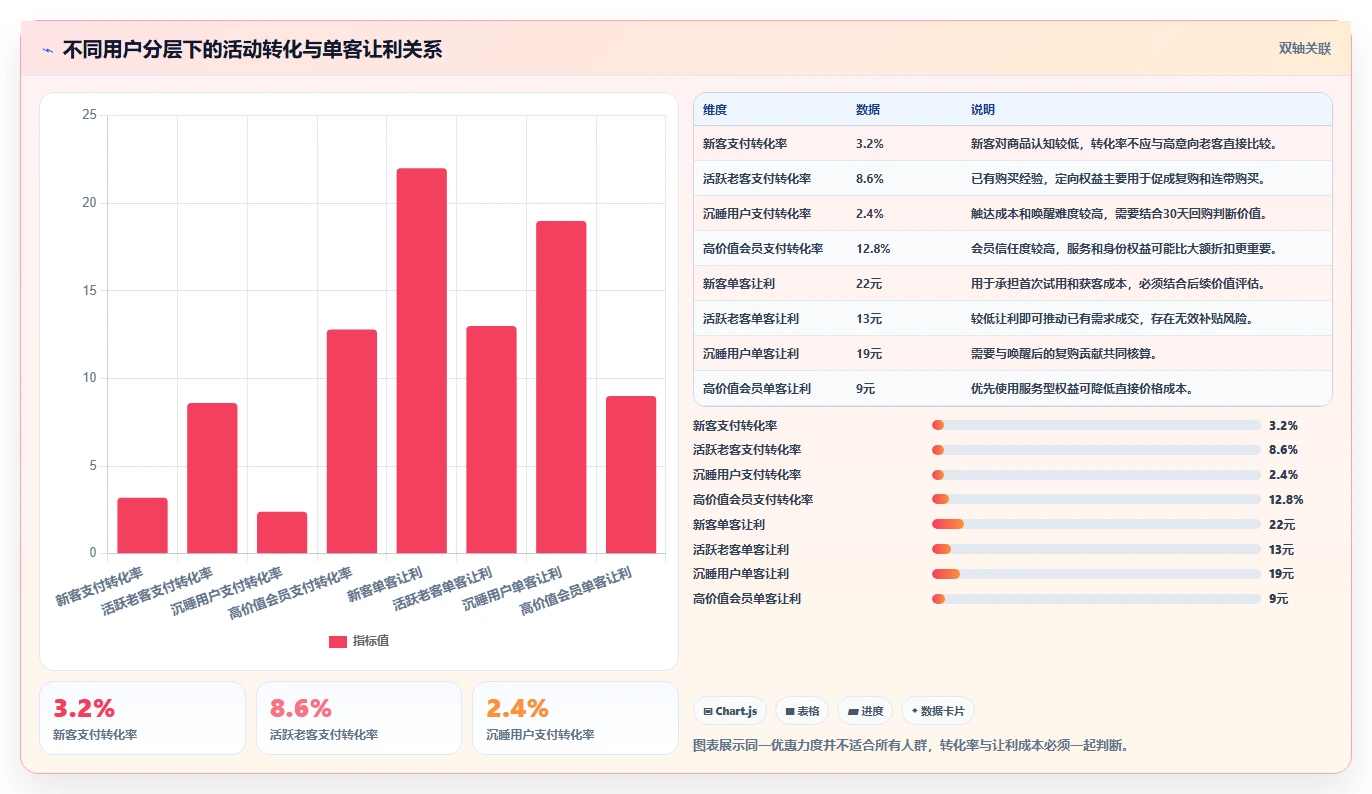Click the 22元 value in the table
1372x794 pixels.
pos(869,284)
